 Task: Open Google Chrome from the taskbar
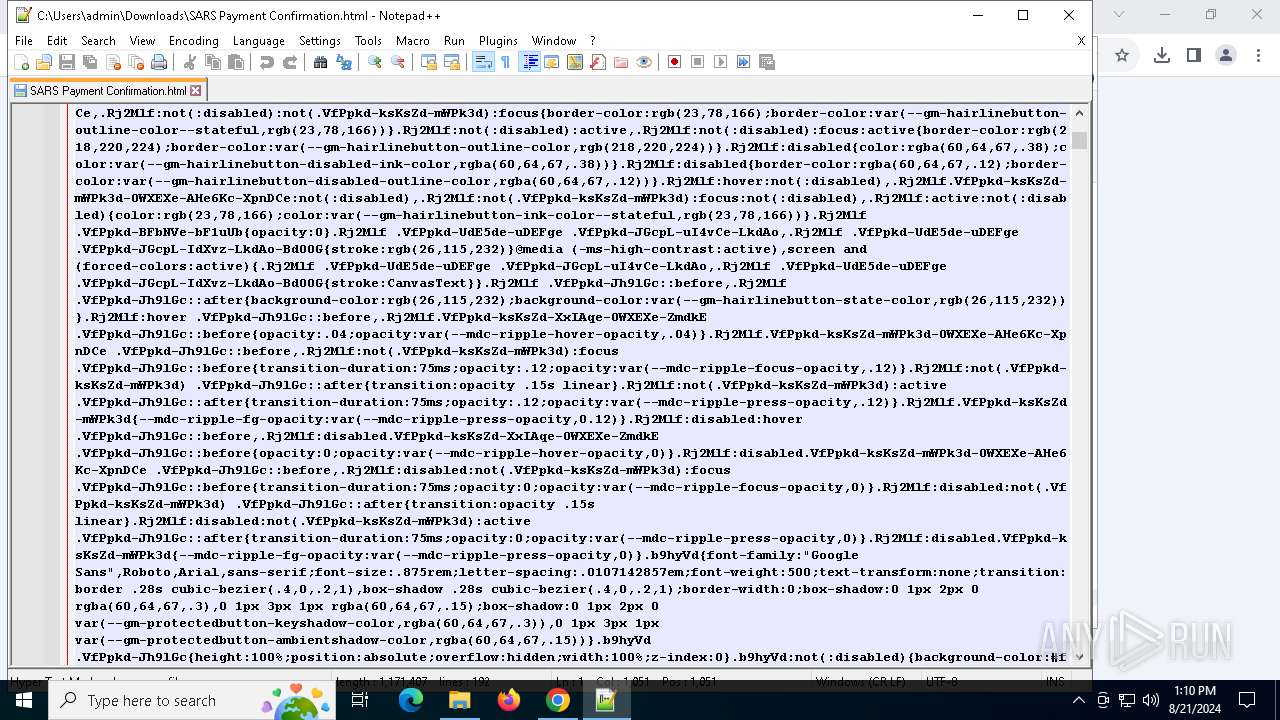[x=557, y=700]
